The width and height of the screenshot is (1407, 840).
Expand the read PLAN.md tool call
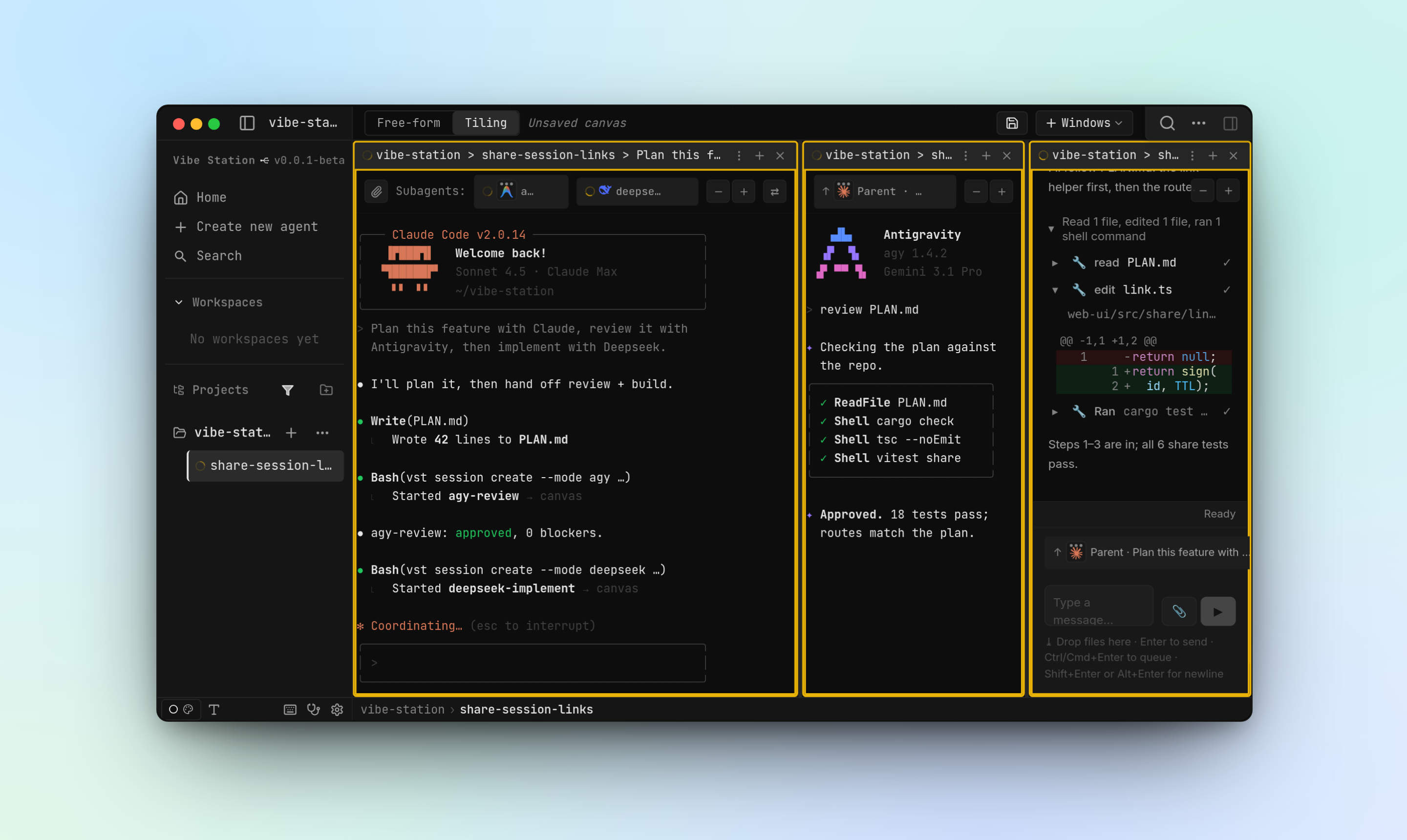1054,263
